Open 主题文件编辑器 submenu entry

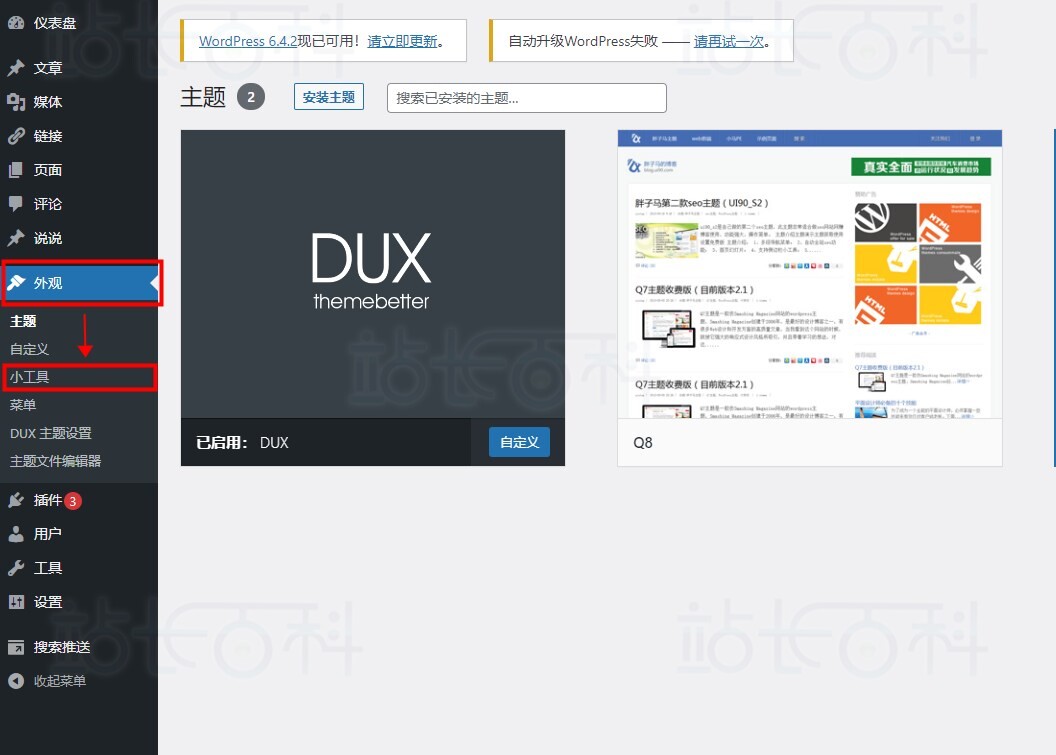tap(55, 461)
